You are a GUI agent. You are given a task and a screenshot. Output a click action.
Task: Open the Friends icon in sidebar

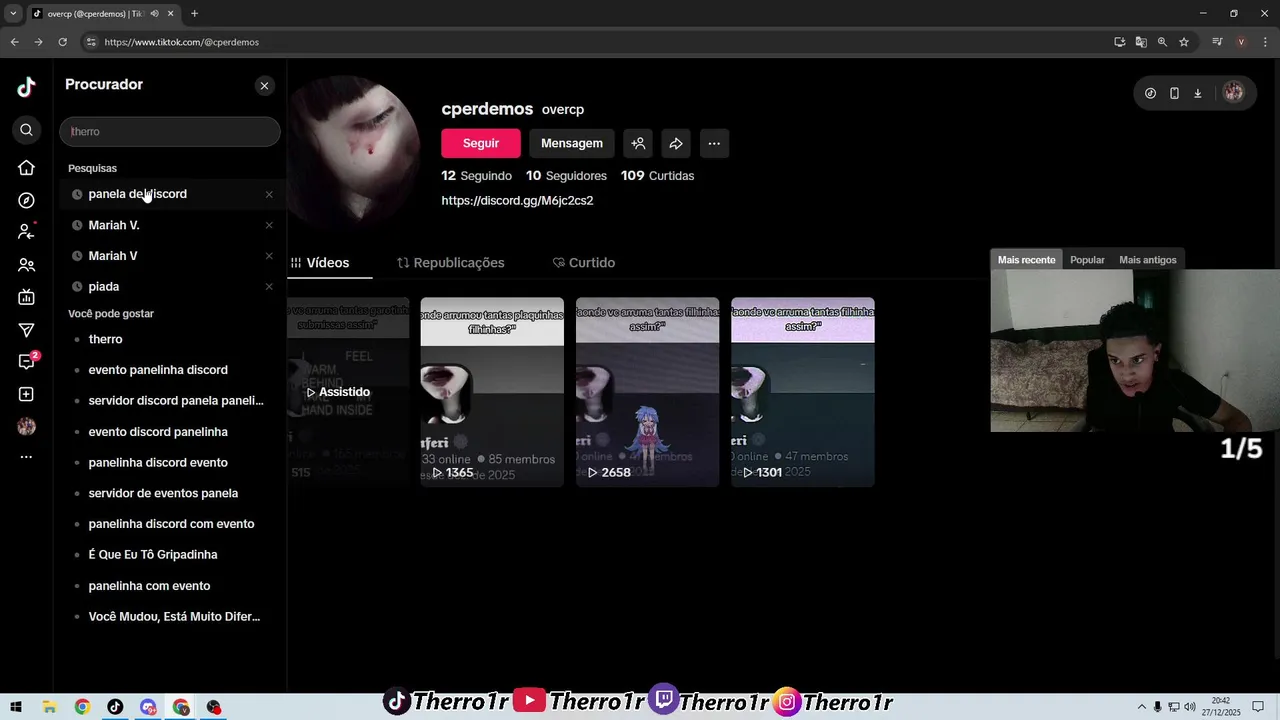[27, 265]
